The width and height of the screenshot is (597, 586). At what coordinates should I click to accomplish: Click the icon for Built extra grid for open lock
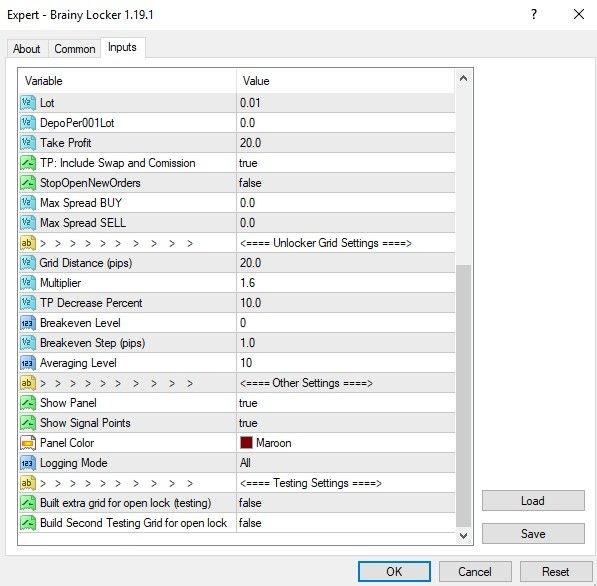tap(28, 503)
